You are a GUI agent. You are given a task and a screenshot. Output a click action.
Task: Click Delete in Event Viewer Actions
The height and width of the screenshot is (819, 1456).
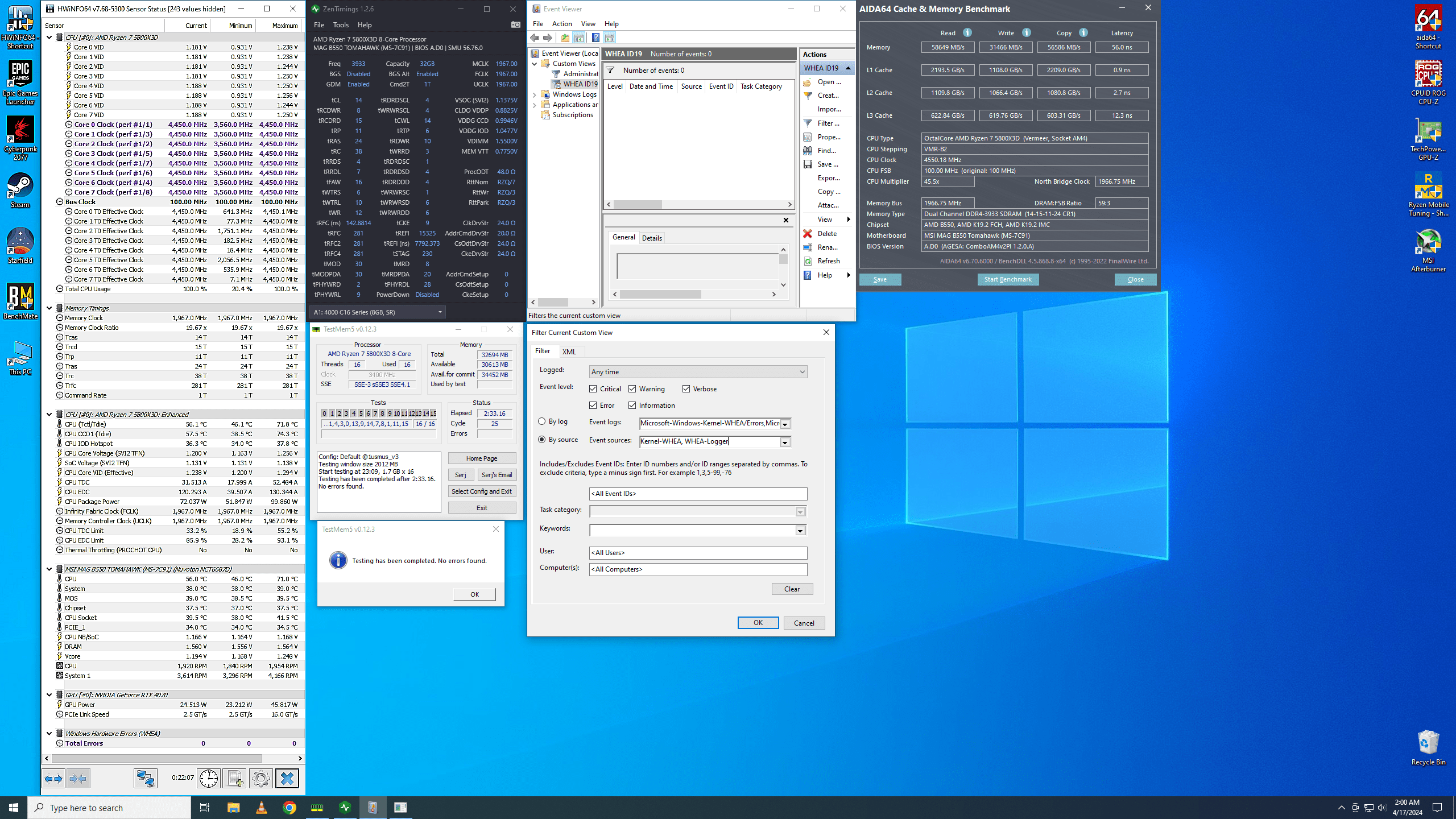[827, 234]
